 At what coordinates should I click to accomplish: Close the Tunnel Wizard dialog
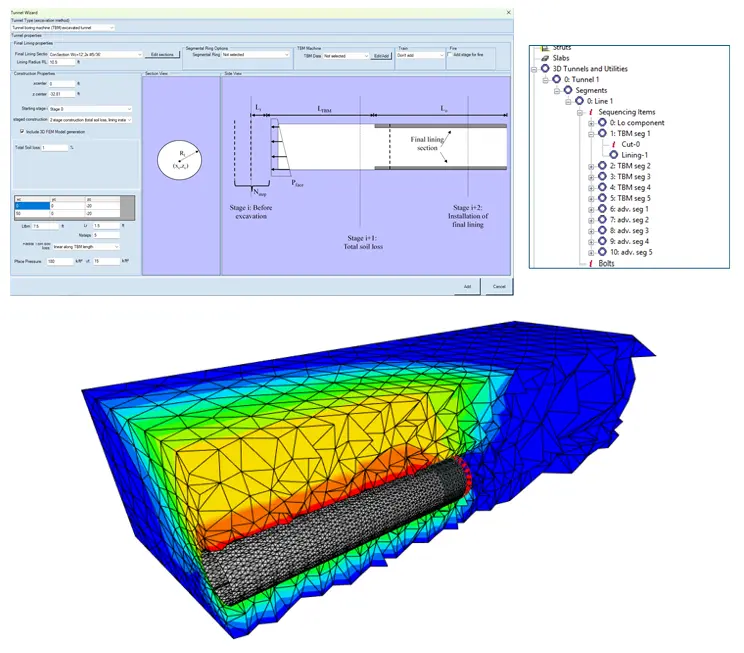(508, 12)
